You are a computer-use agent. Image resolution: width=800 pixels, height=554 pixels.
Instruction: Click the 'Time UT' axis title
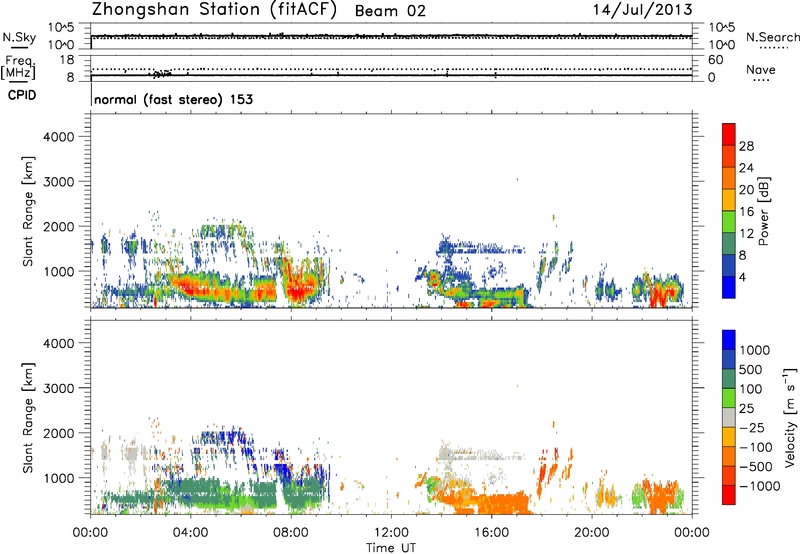[x=391, y=548]
